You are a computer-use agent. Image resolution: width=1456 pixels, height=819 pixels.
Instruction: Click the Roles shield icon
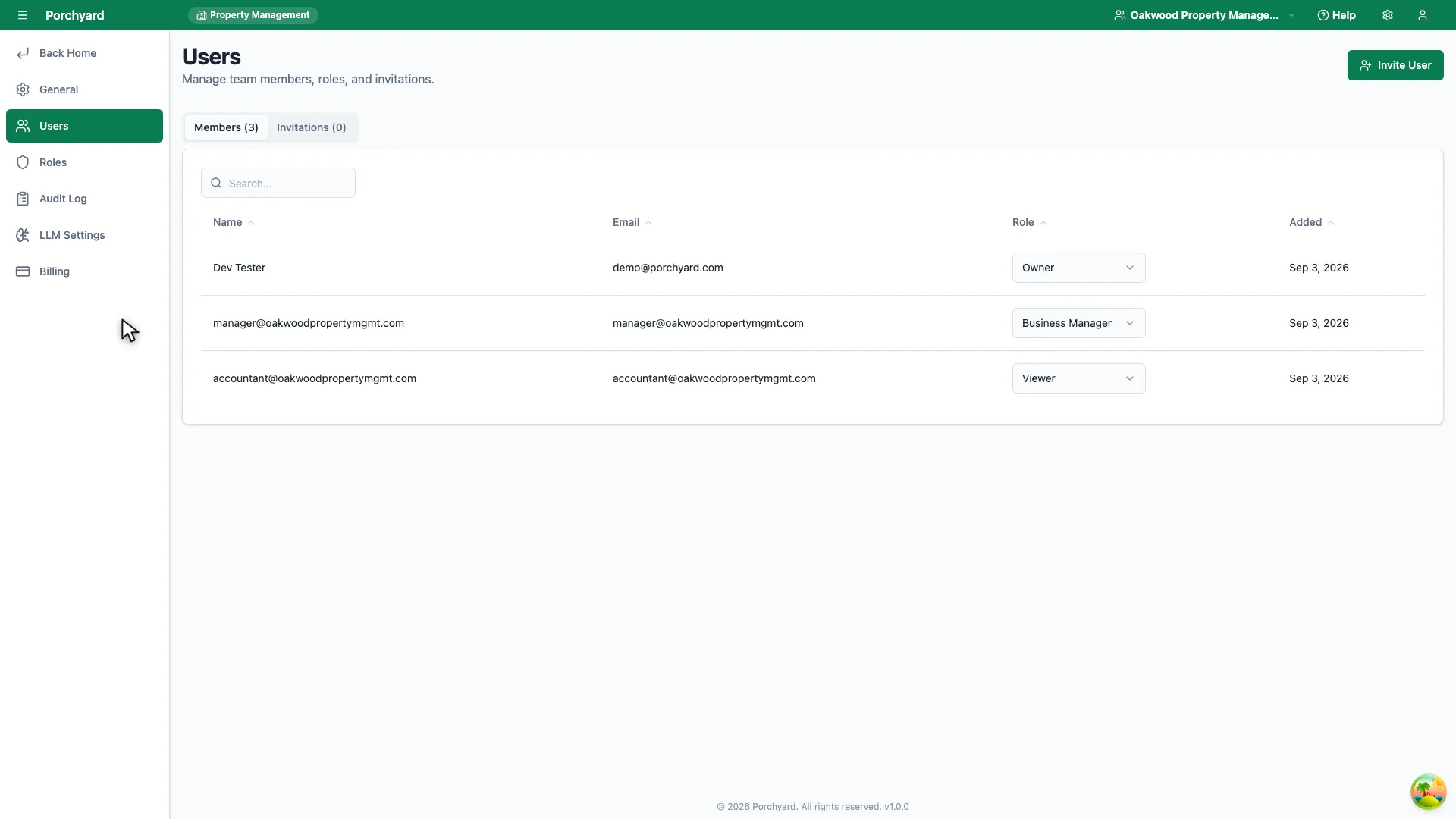tap(23, 162)
